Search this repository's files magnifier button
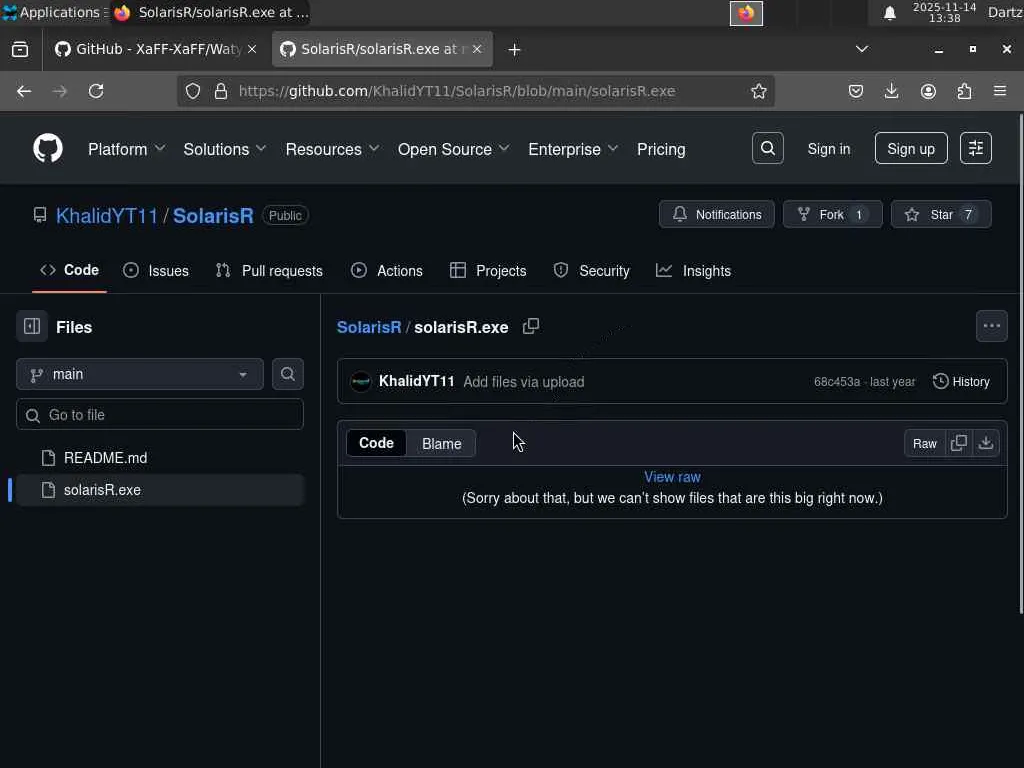The height and width of the screenshot is (768, 1024). tap(287, 374)
